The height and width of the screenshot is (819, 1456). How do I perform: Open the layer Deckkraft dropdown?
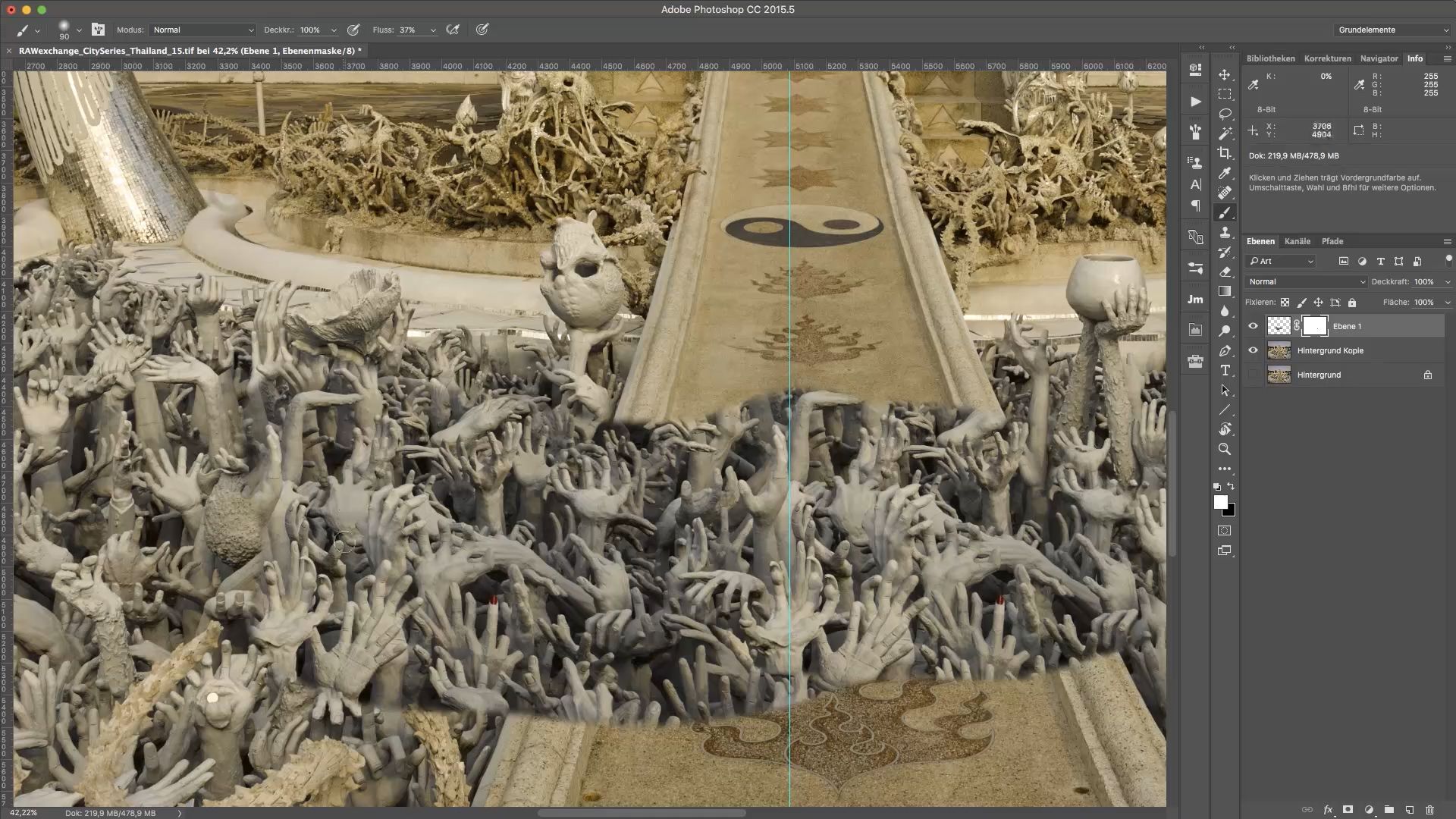(x=1448, y=282)
